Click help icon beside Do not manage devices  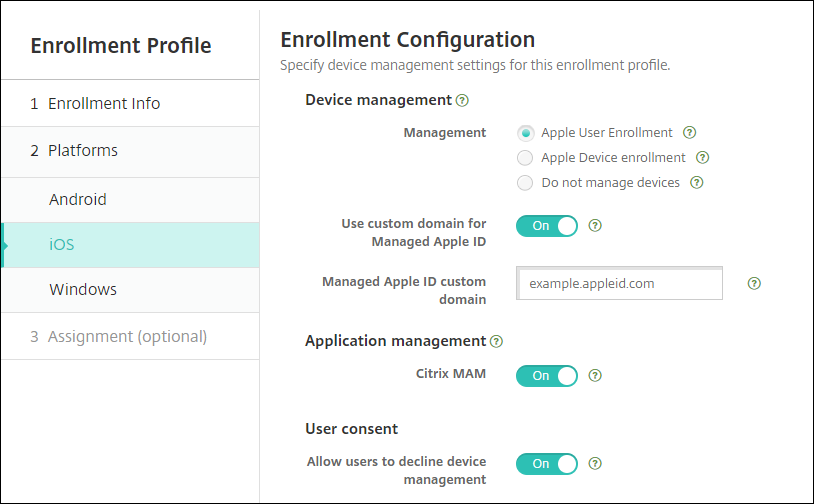tap(696, 183)
